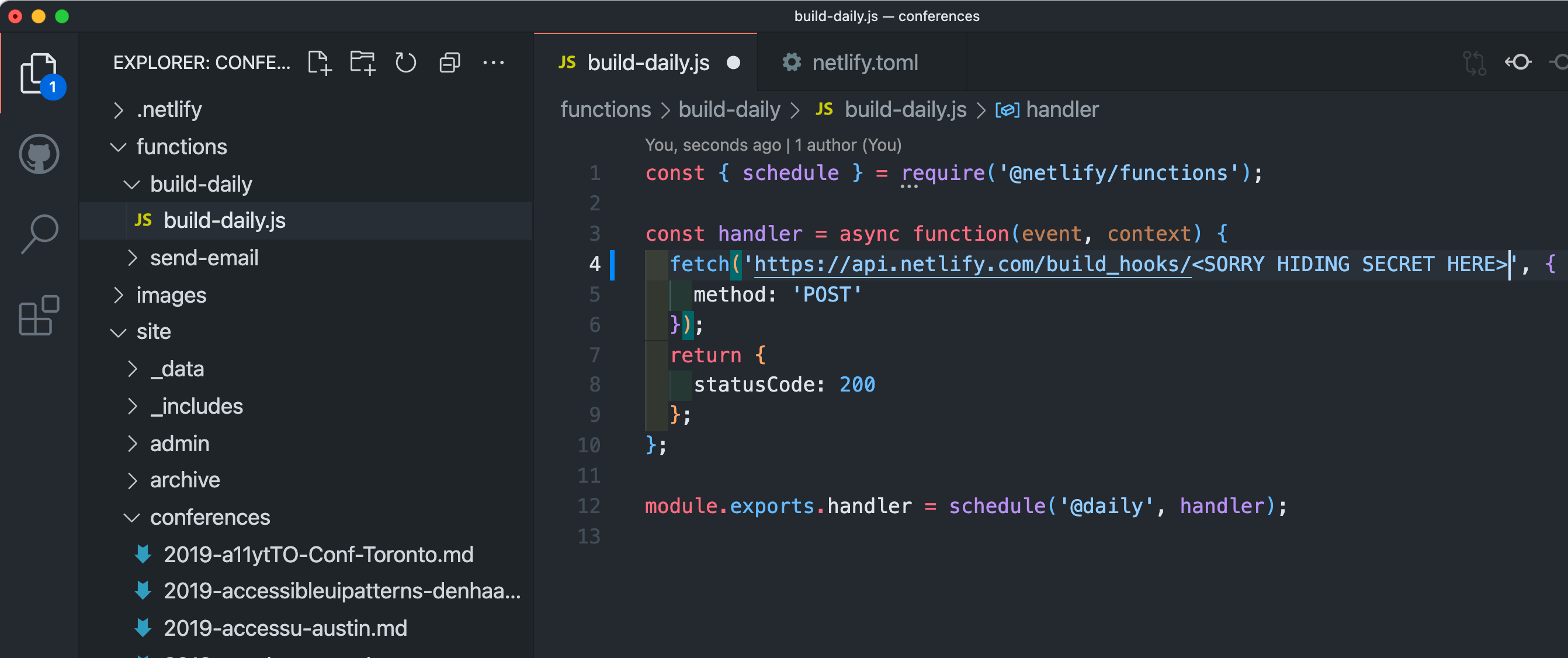Expand the .netlify folder
The height and width of the screenshot is (658, 1568).
(169, 109)
